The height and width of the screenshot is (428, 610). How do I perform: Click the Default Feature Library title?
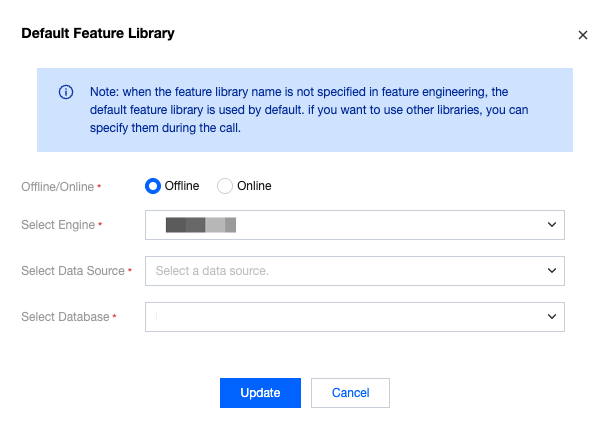(98, 34)
